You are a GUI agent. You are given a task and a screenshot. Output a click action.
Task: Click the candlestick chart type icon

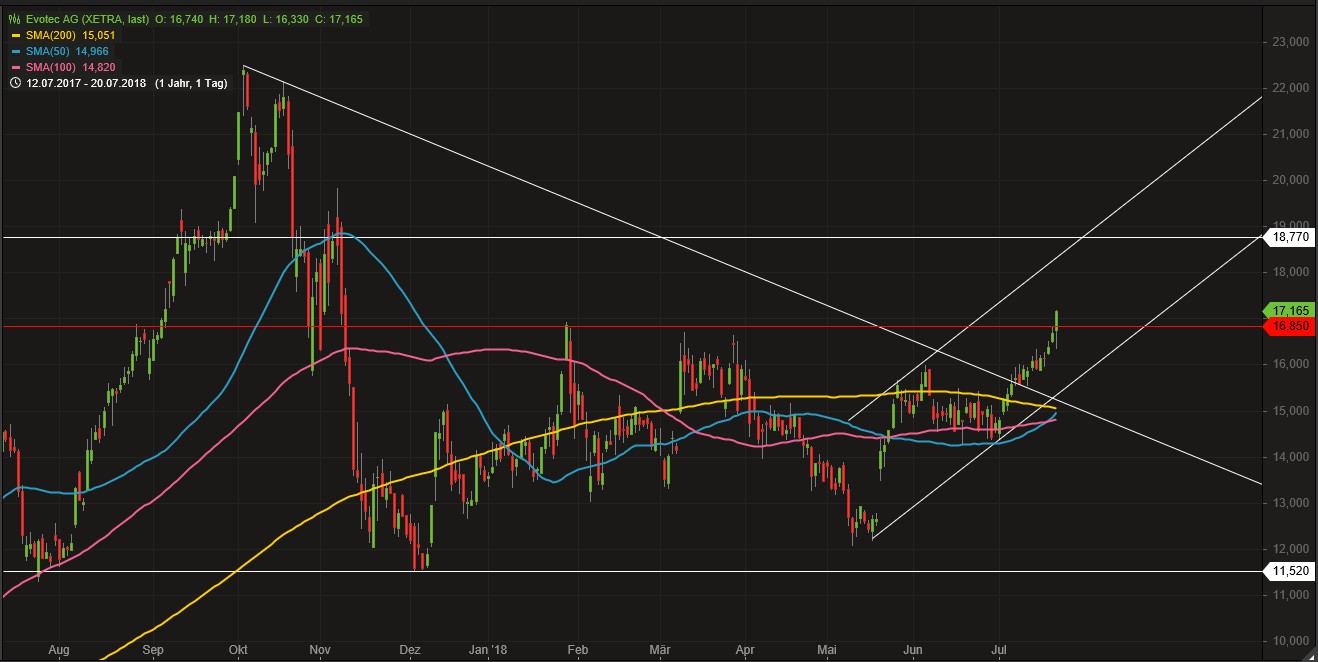pos(13,18)
